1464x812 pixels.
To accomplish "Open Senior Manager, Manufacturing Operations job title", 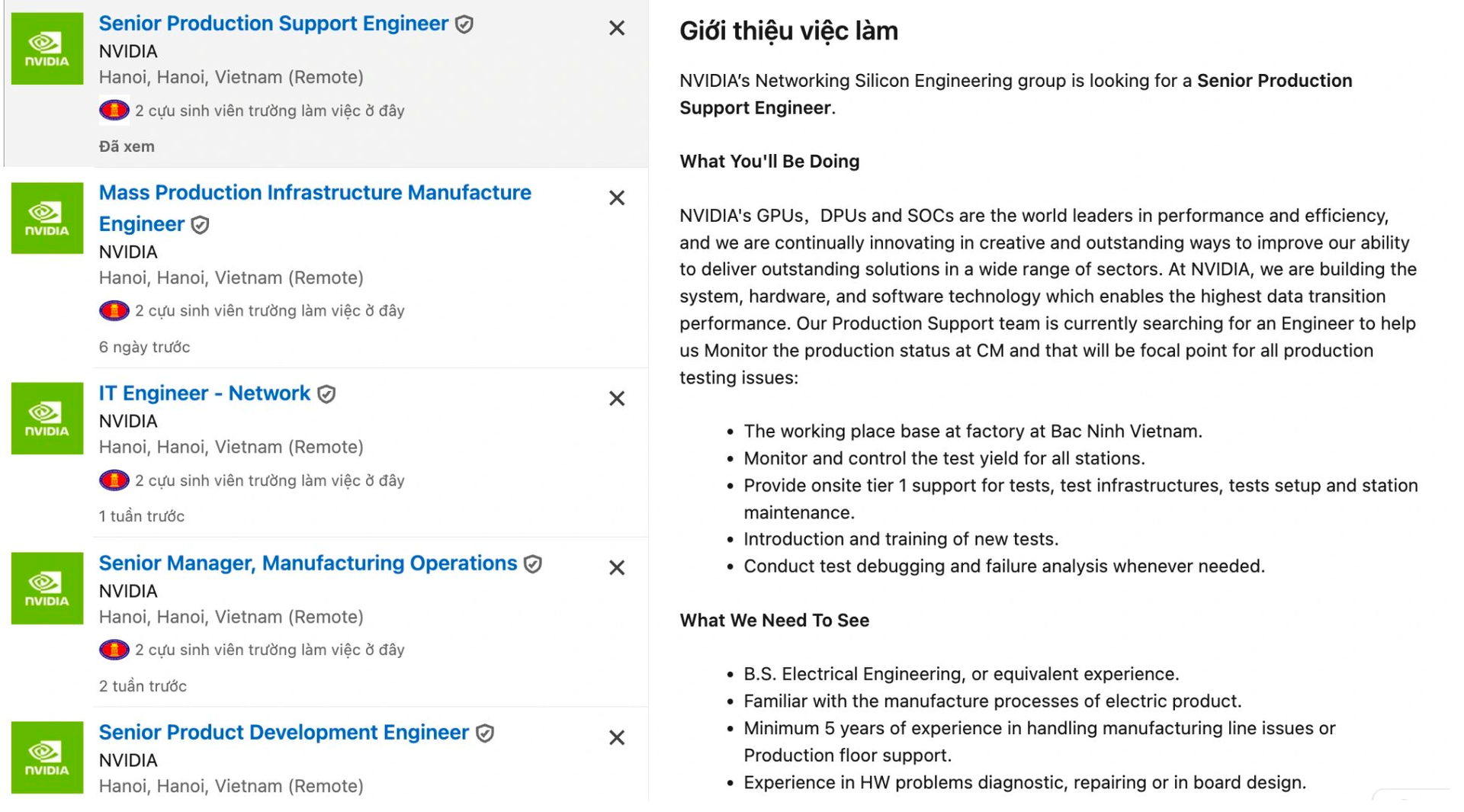I will point(307,563).
